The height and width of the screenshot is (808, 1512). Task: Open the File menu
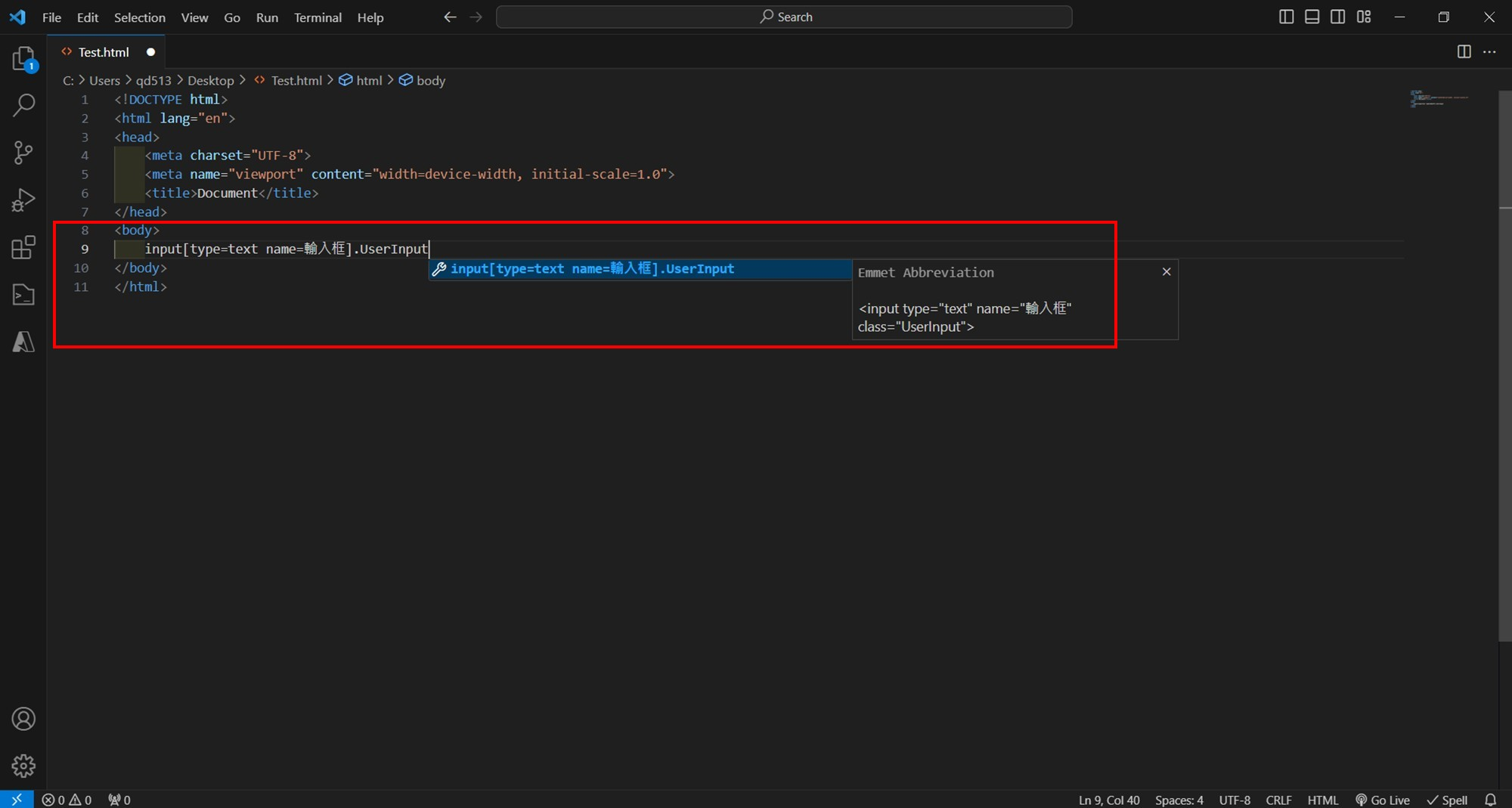coord(51,17)
